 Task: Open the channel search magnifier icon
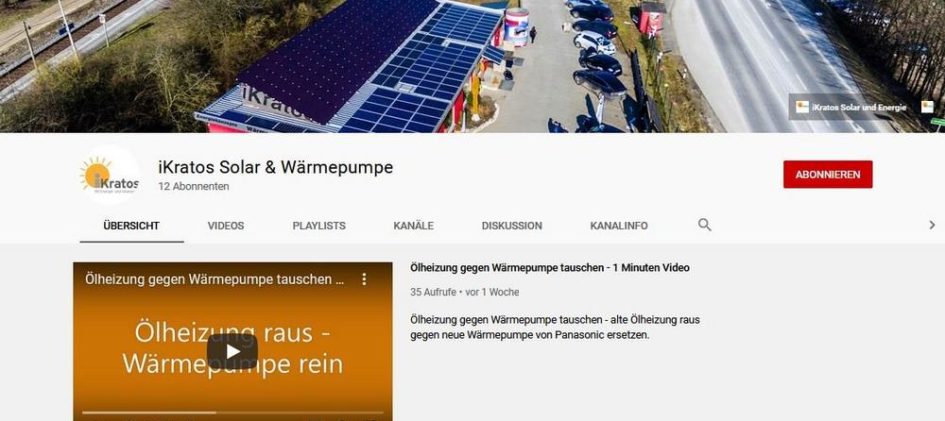point(705,225)
